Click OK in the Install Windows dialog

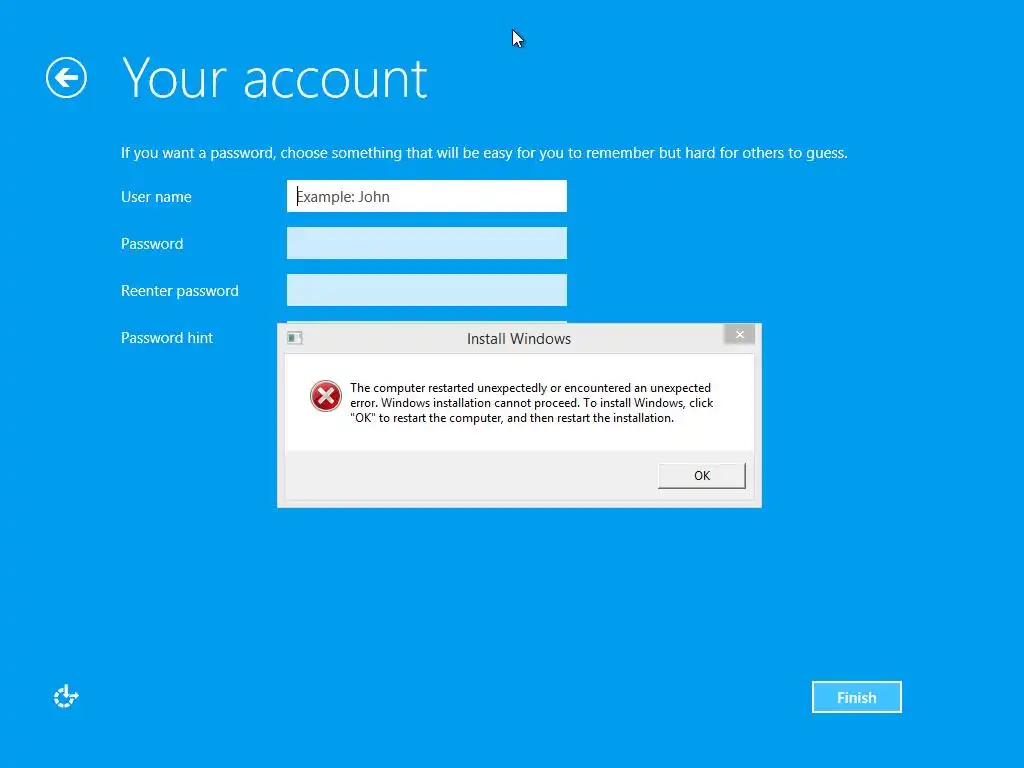click(701, 475)
